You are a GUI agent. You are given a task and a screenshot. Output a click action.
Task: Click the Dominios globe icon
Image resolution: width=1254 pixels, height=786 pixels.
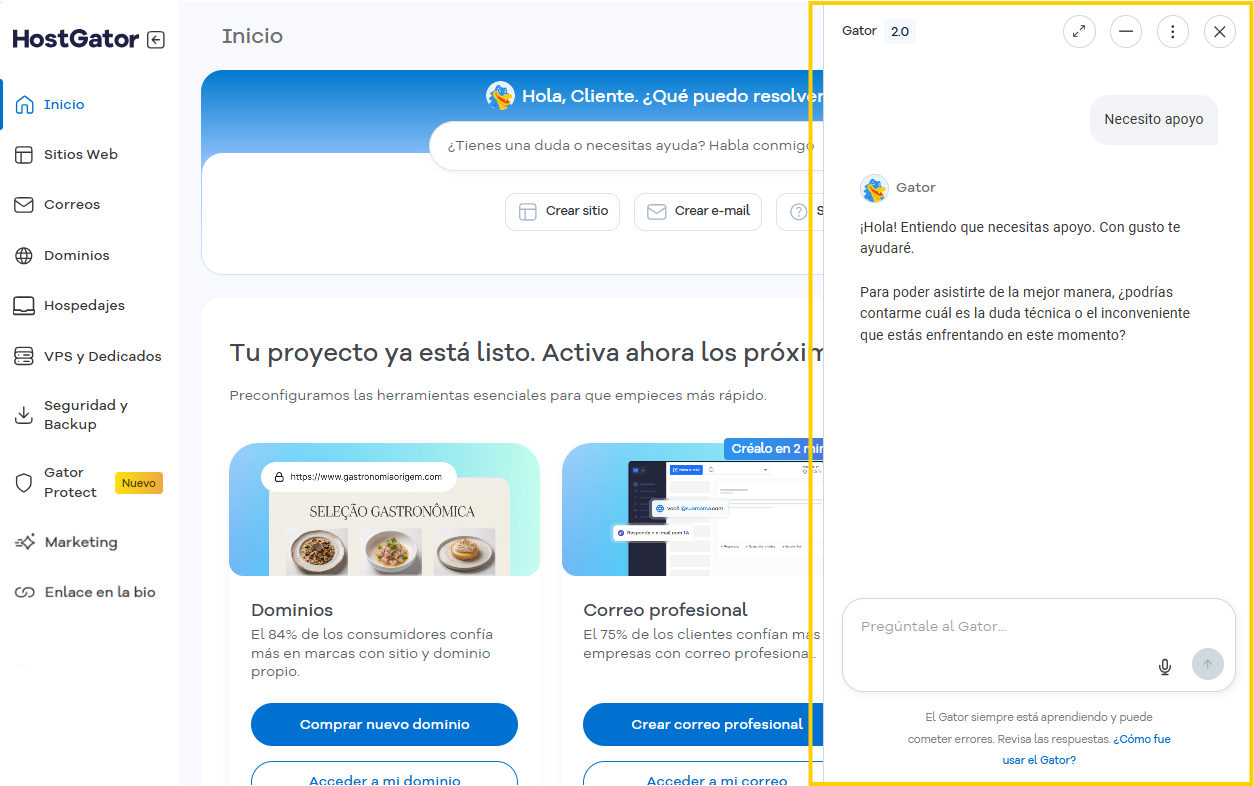point(24,256)
